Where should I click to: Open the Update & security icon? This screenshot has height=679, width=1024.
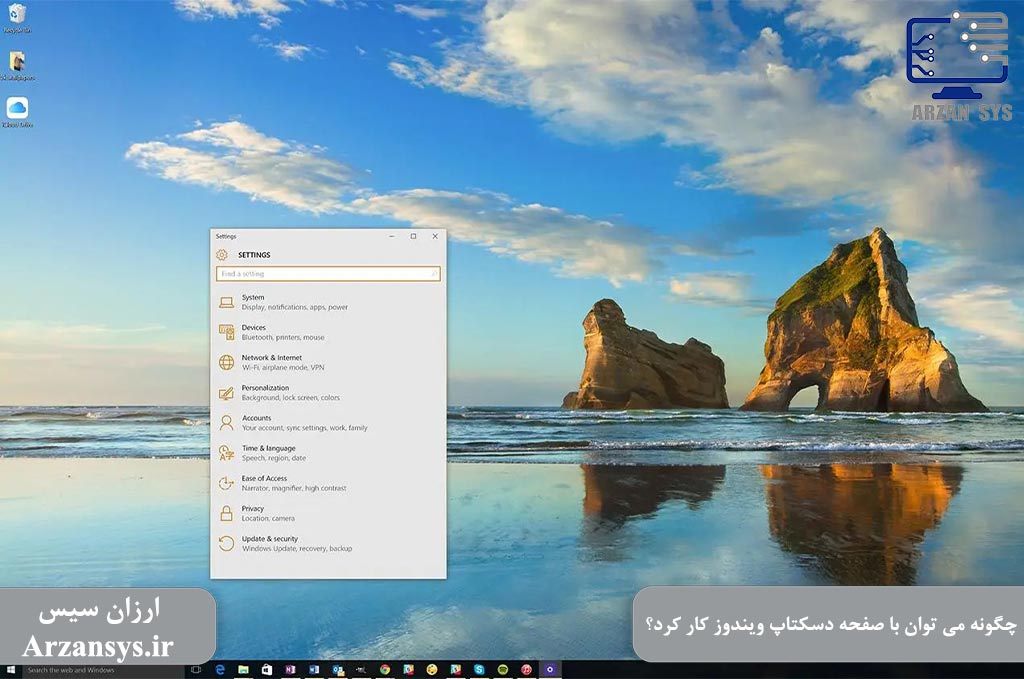[227, 543]
